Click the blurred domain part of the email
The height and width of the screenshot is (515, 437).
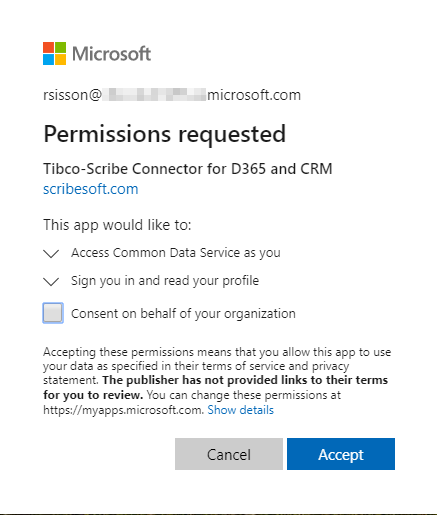pyautogui.click(x=154, y=95)
